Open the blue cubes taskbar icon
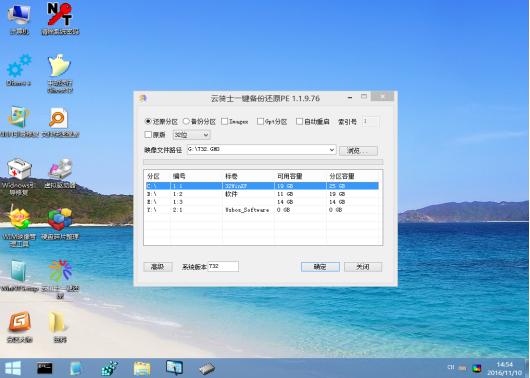Screen dimensions: 530x378 click(110, 368)
